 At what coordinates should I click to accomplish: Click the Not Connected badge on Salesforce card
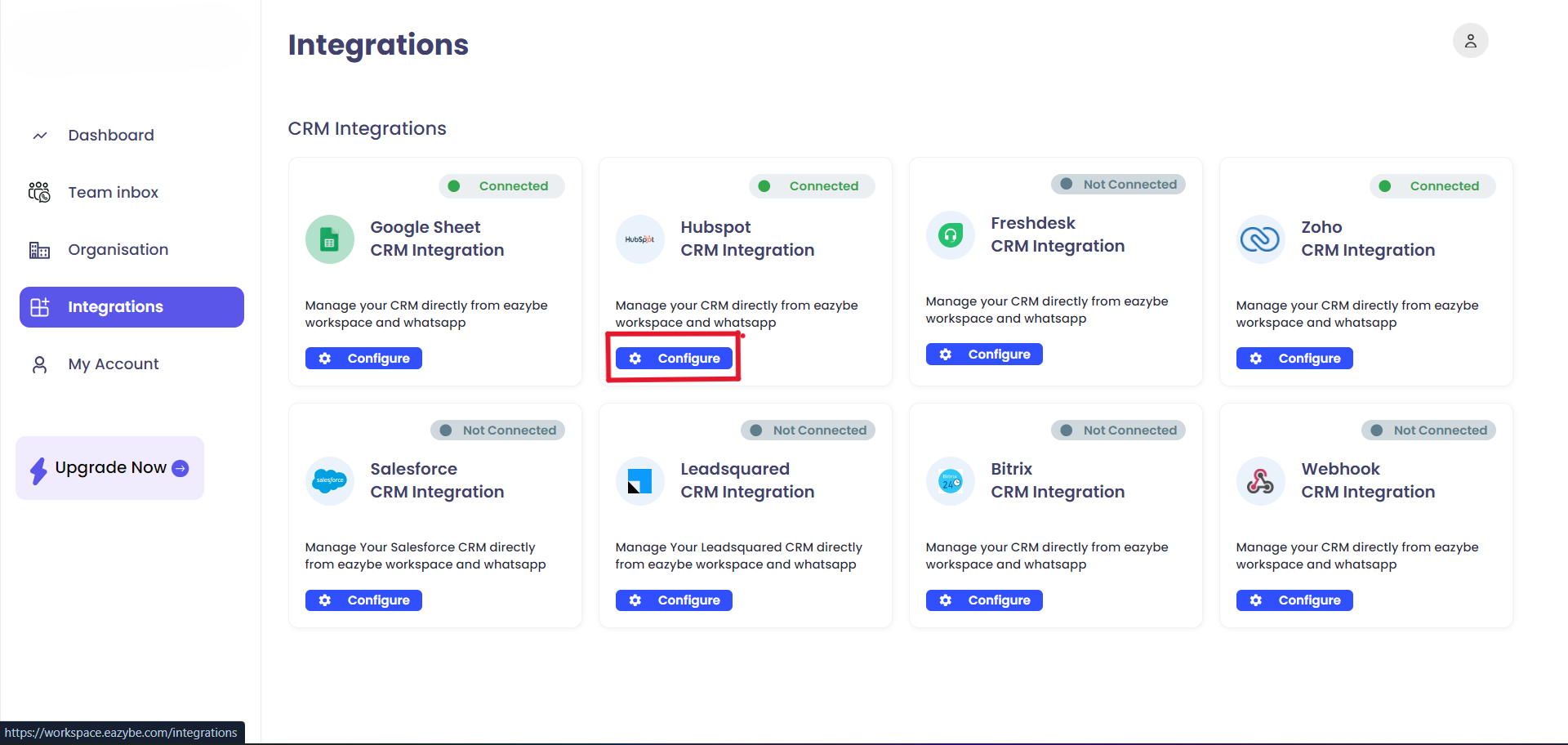click(497, 430)
